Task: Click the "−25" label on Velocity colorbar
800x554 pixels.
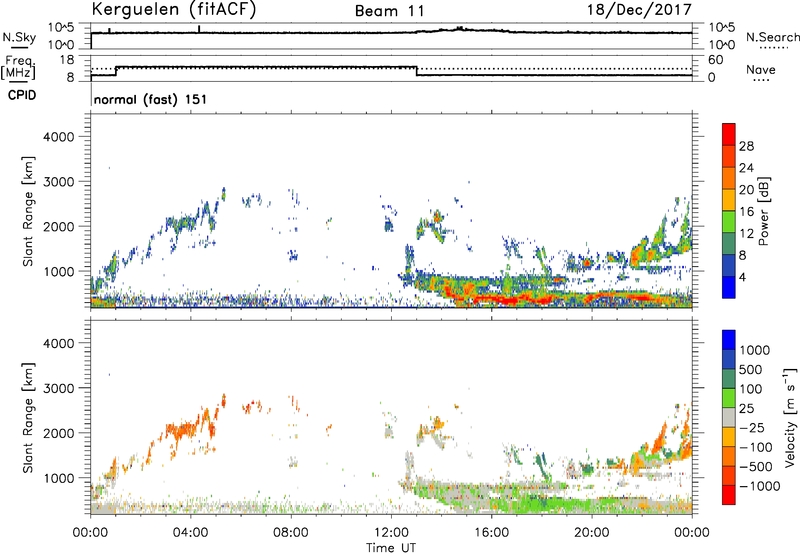Action: click(752, 427)
